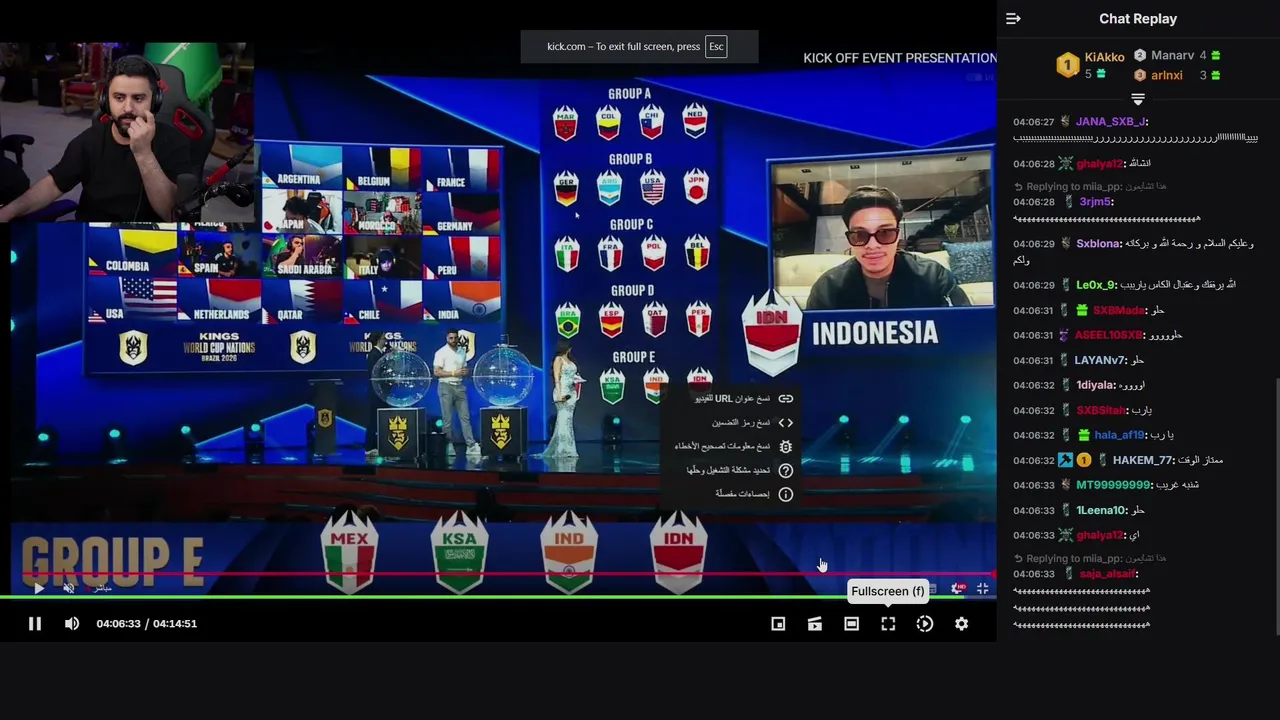Click hala_af19 username in chat
This screenshot has width=1280, height=720.
point(1120,436)
